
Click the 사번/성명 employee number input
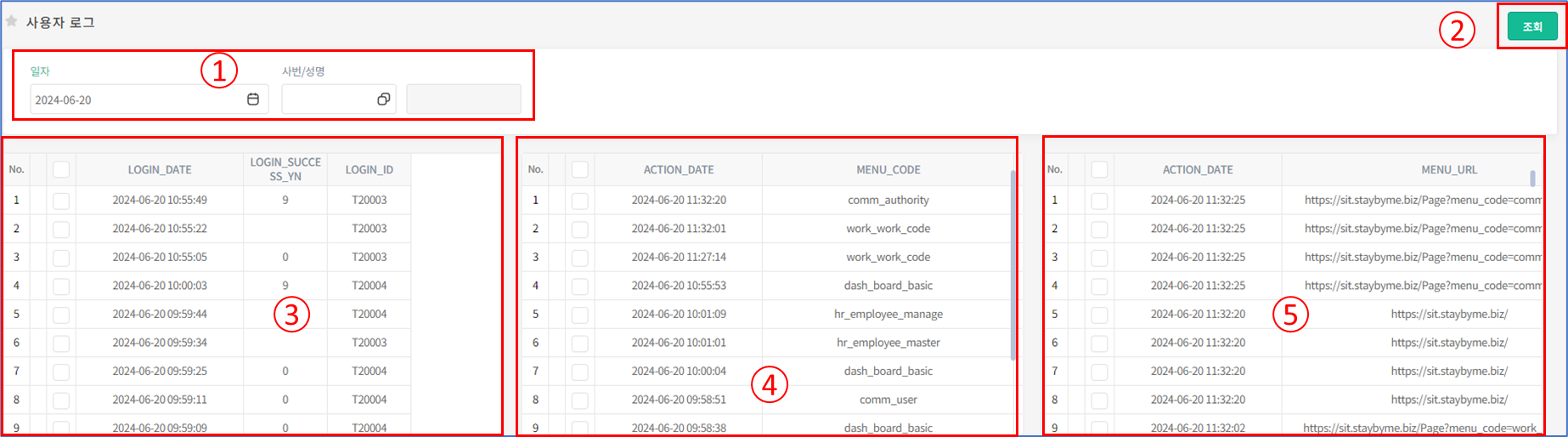[327, 99]
